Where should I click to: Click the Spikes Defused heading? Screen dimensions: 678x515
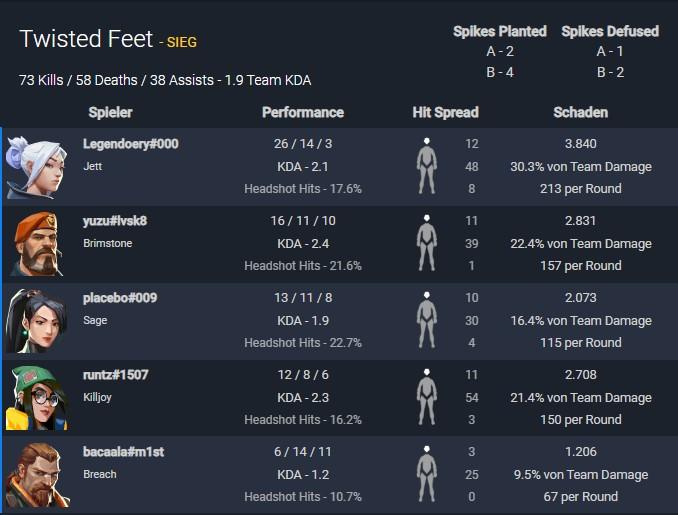click(x=610, y=31)
